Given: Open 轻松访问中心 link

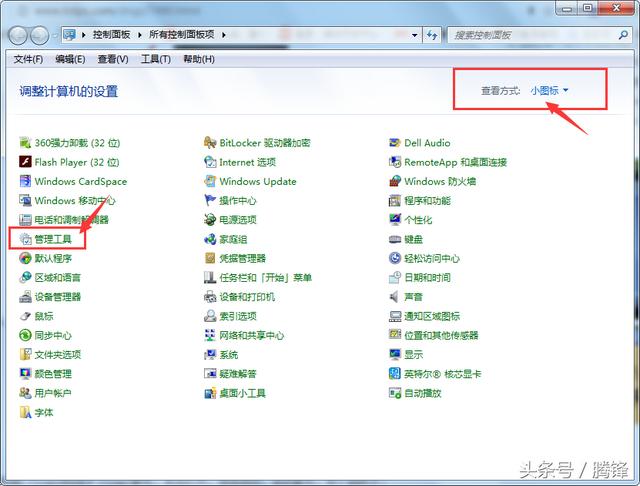Looking at the screenshot, I should [x=432, y=258].
